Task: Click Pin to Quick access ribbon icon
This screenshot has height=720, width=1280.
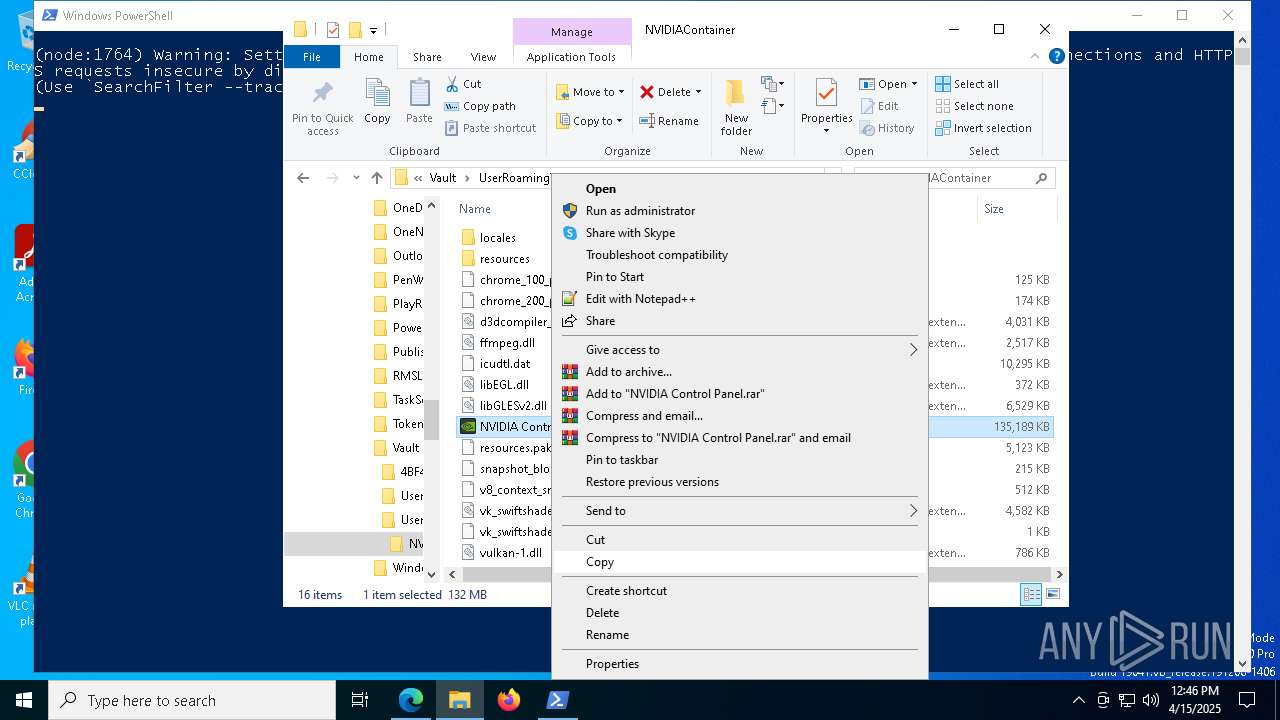Action: pos(322,108)
